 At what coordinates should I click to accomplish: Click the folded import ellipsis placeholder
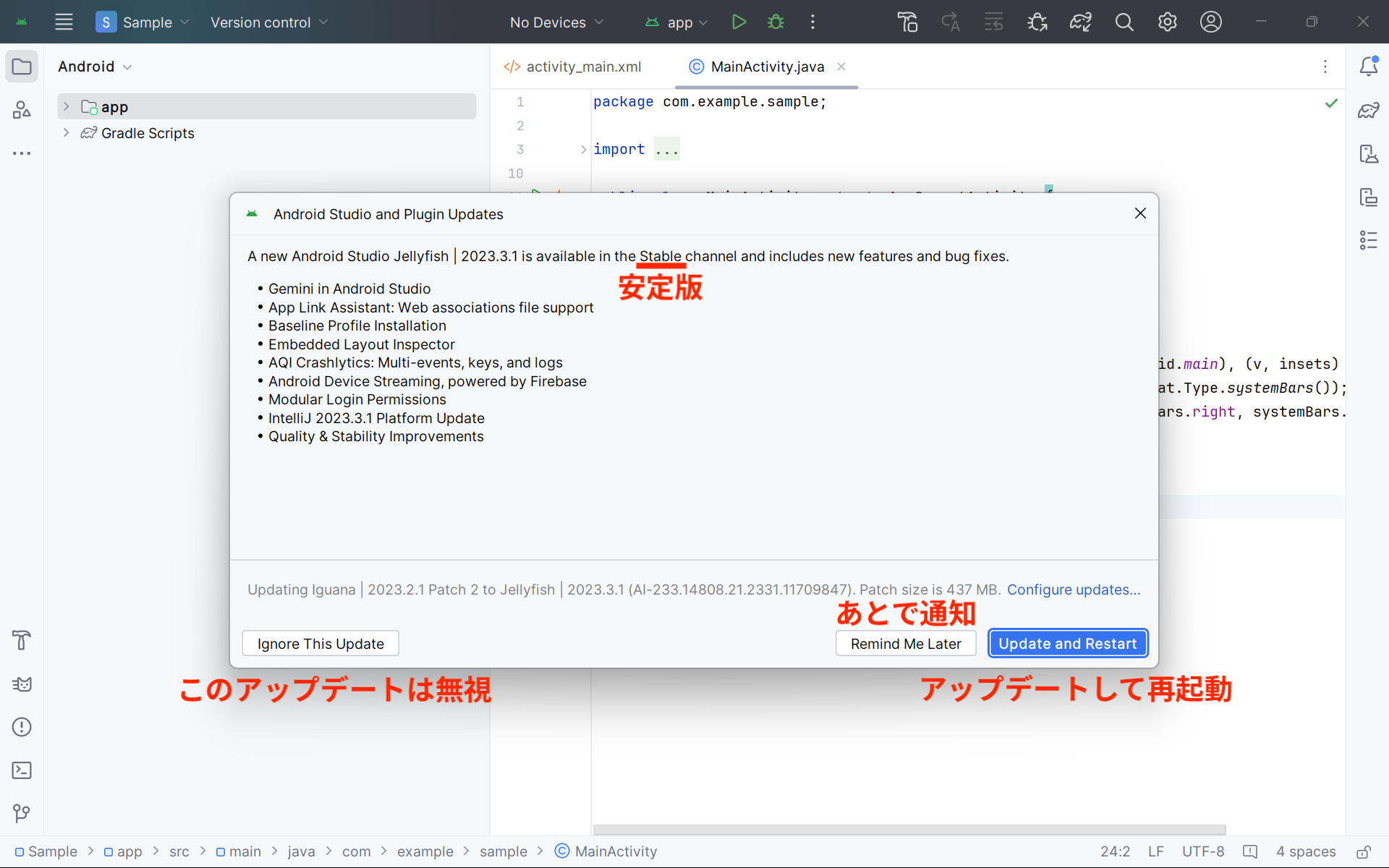(x=666, y=149)
